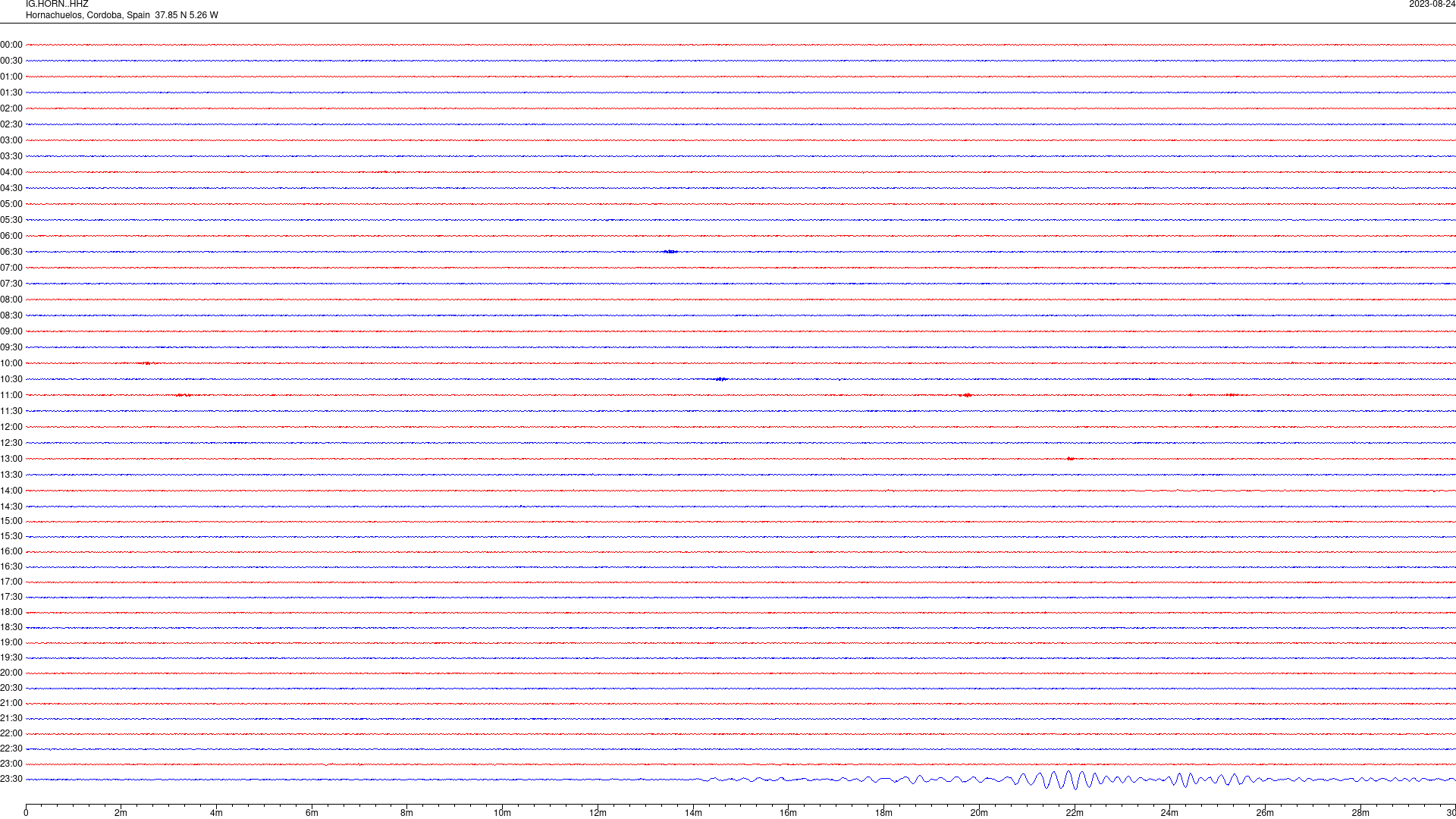Click the 0 tick on the time axis
The height and width of the screenshot is (819, 1456).
pyautogui.click(x=26, y=813)
